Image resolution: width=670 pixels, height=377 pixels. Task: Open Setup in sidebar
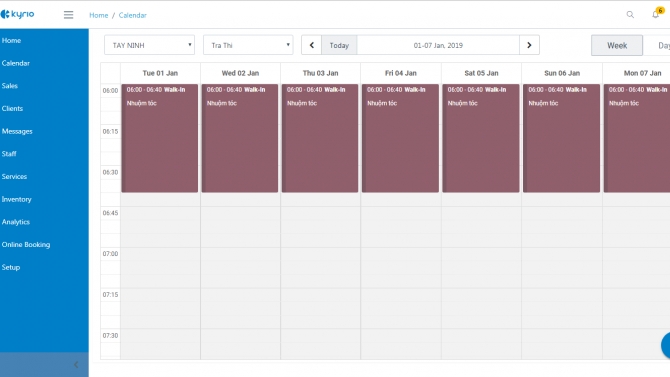[x=11, y=267]
